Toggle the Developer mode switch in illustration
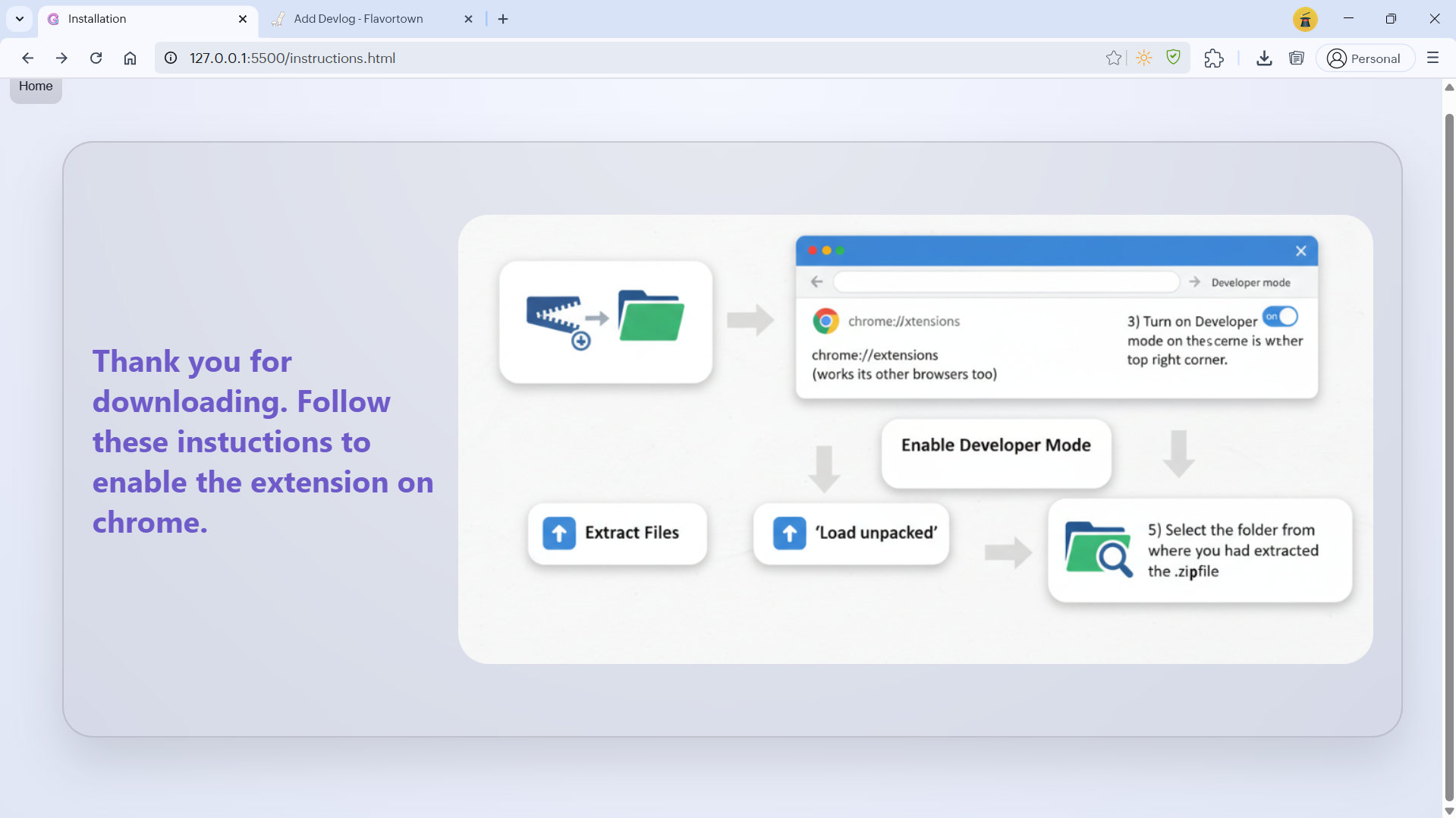 click(x=1280, y=316)
